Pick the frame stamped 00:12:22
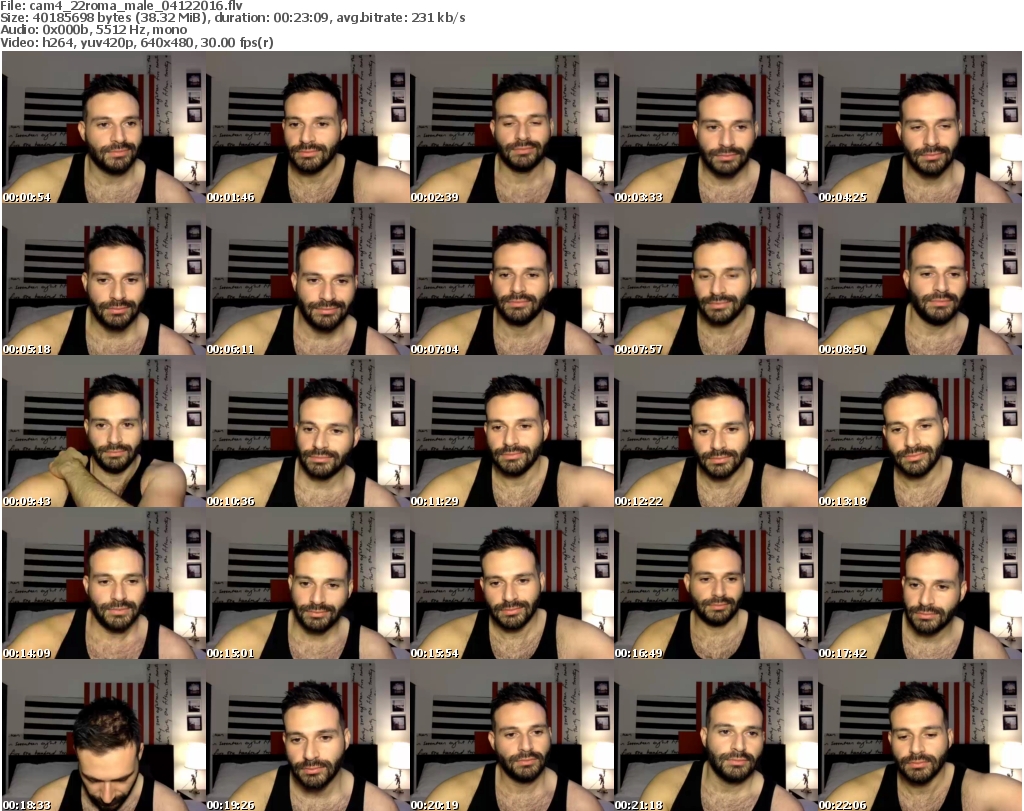The height and width of the screenshot is (811, 1024). click(x=715, y=432)
